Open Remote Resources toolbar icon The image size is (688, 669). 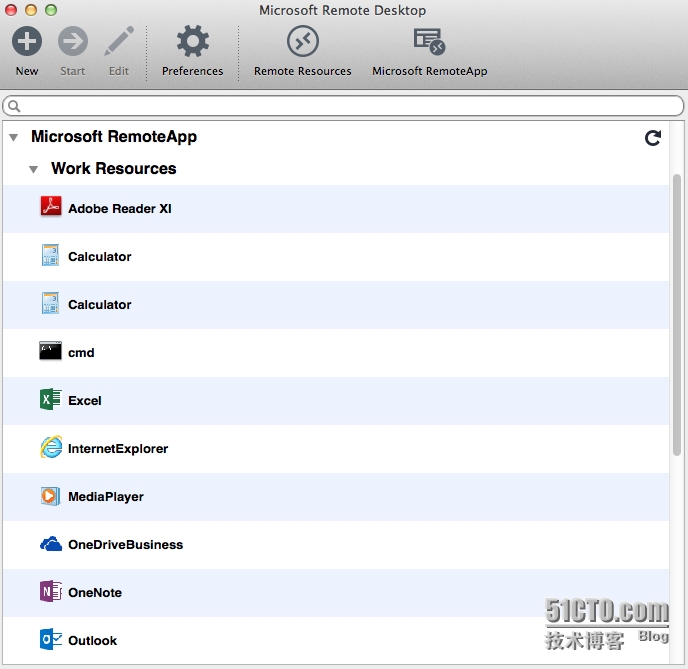303,41
